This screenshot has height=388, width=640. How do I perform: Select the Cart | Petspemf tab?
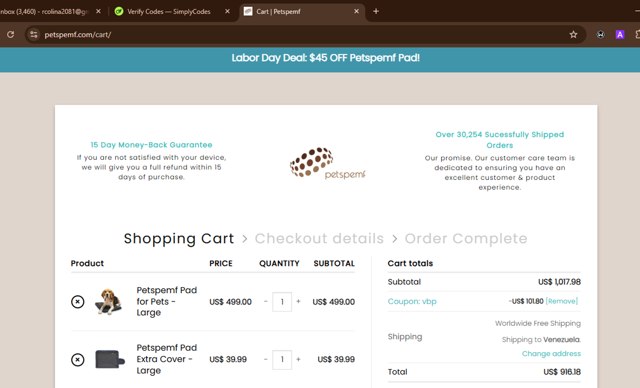click(x=301, y=11)
